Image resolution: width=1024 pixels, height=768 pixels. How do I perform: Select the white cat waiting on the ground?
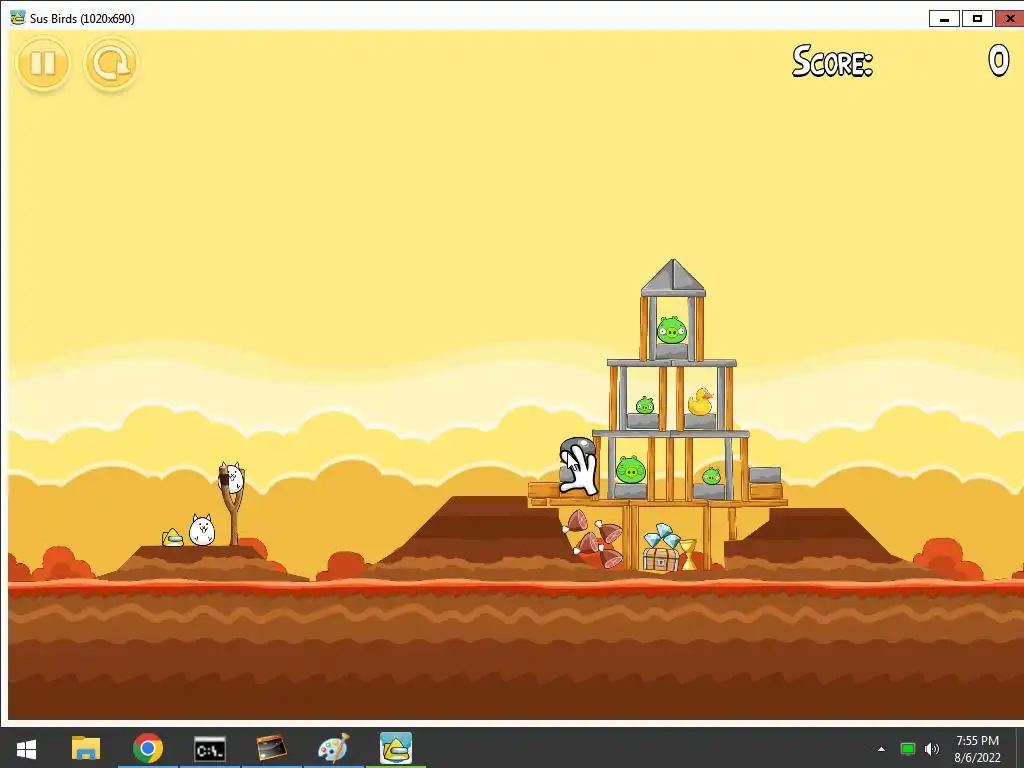point(202,530)
